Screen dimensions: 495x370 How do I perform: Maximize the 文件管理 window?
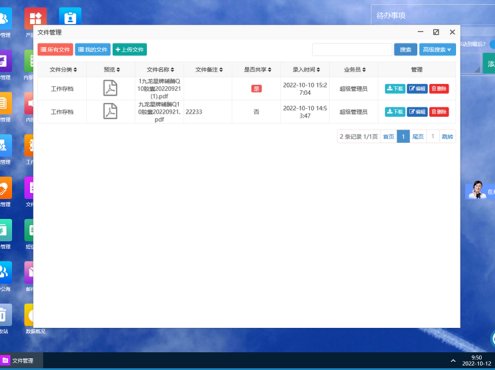click(436, 32)
